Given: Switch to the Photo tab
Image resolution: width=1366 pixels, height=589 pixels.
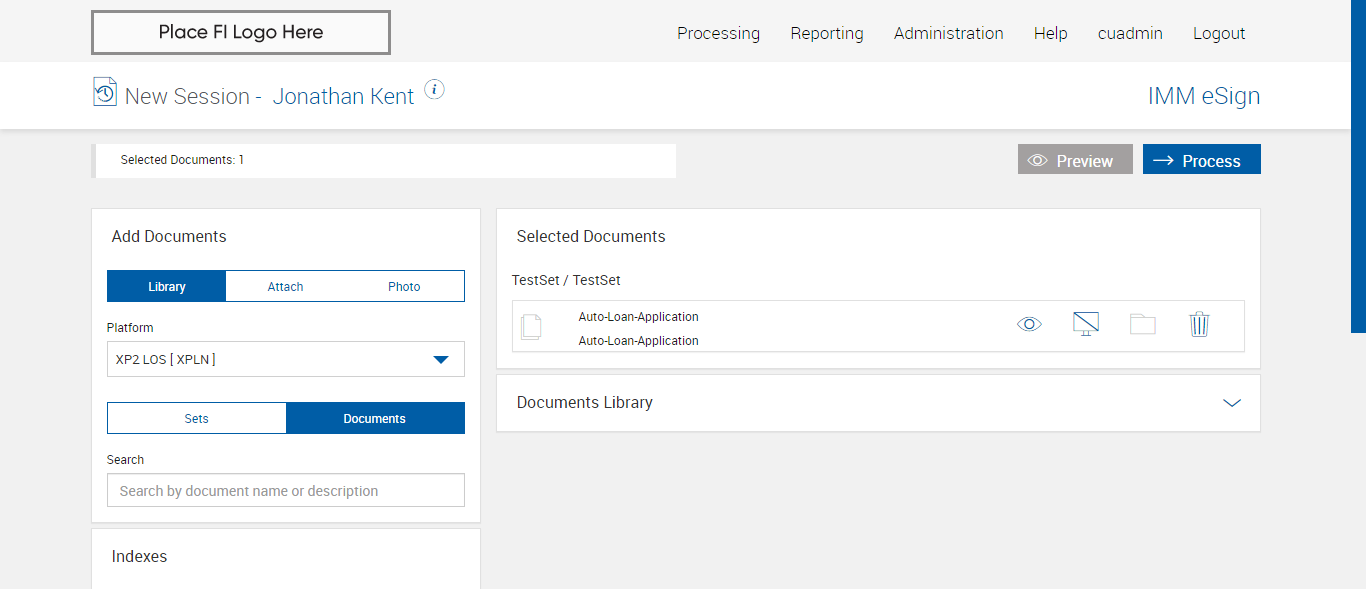Looking at the screenshot, I should tap(404, 286).
